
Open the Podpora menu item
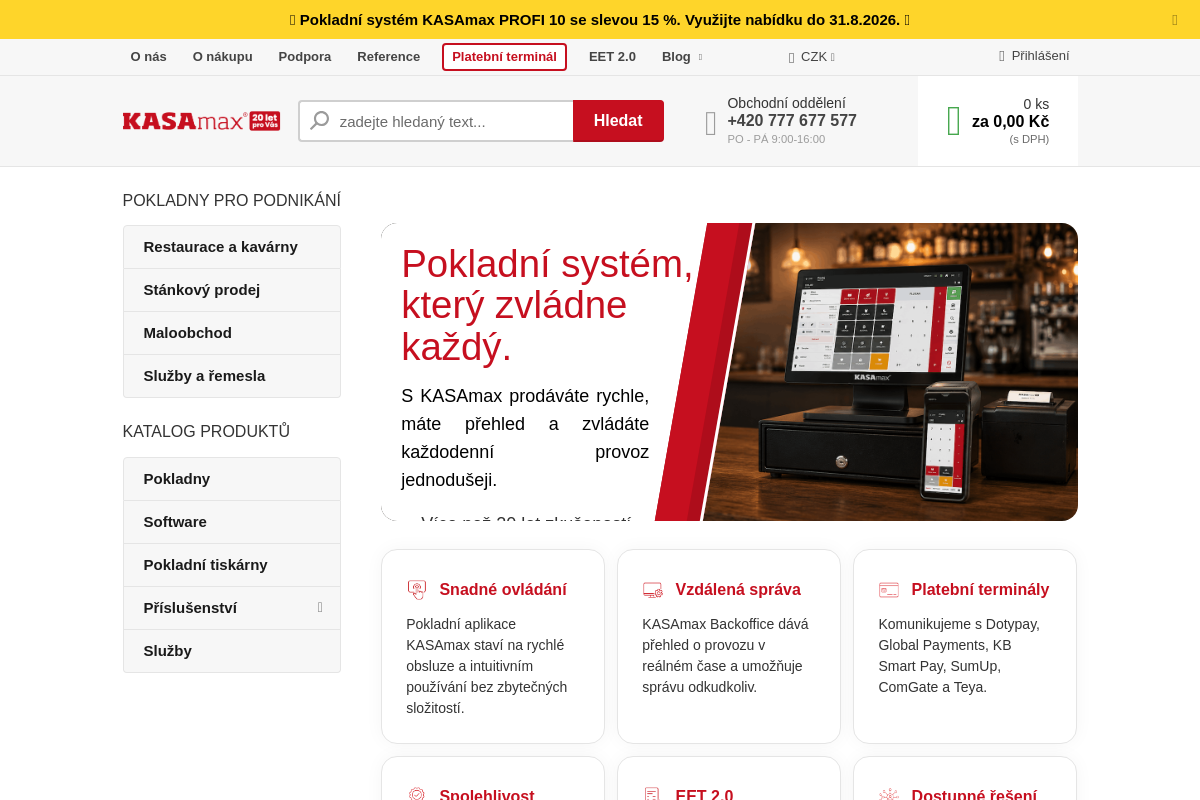pos(305,57)
